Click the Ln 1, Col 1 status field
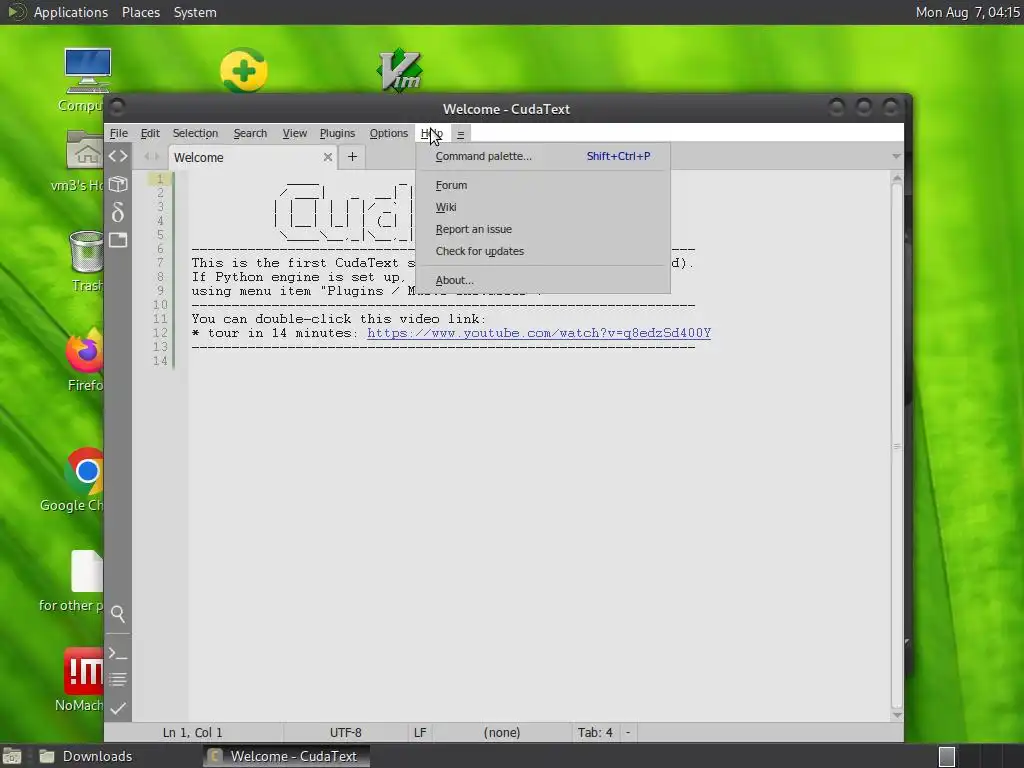The width and height of the screenshot is (1024, 768). (193, 733)
